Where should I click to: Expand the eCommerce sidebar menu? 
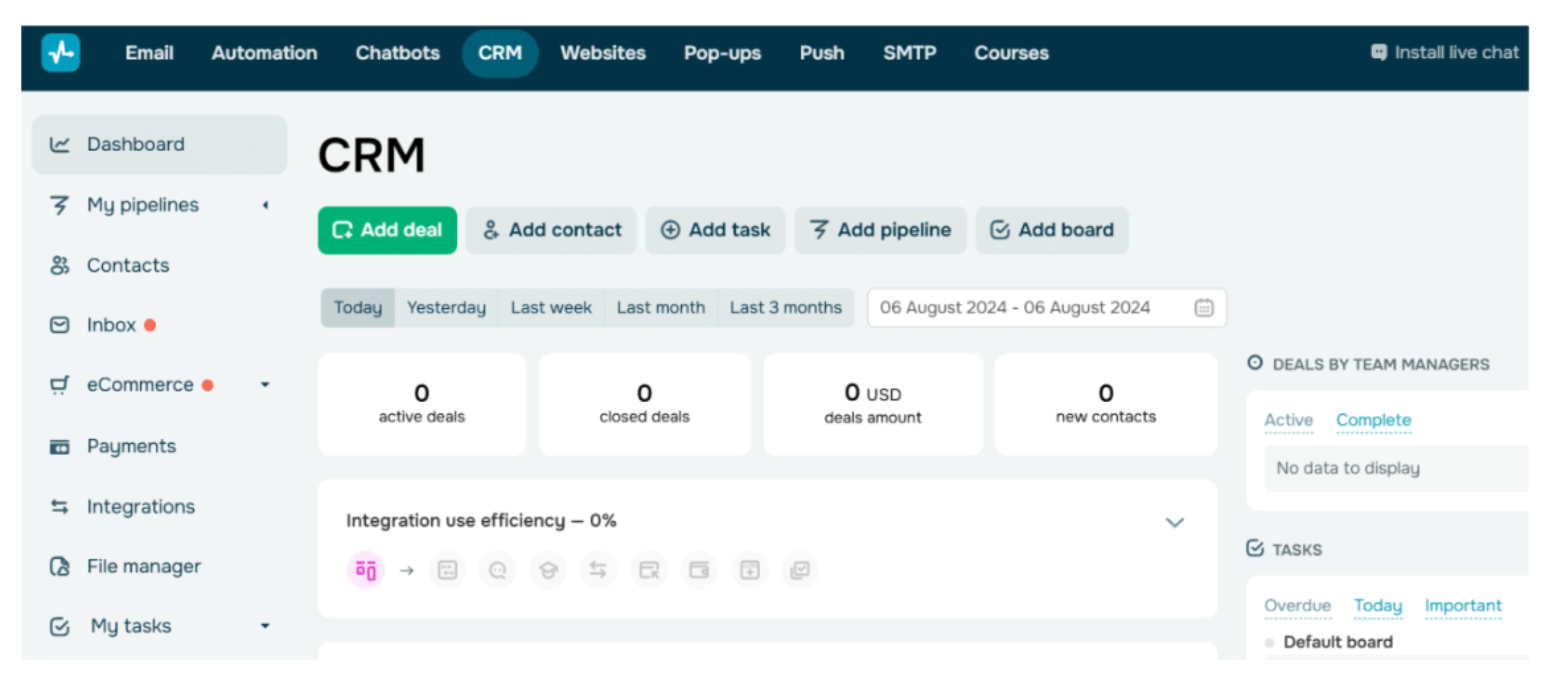point(265,385)
